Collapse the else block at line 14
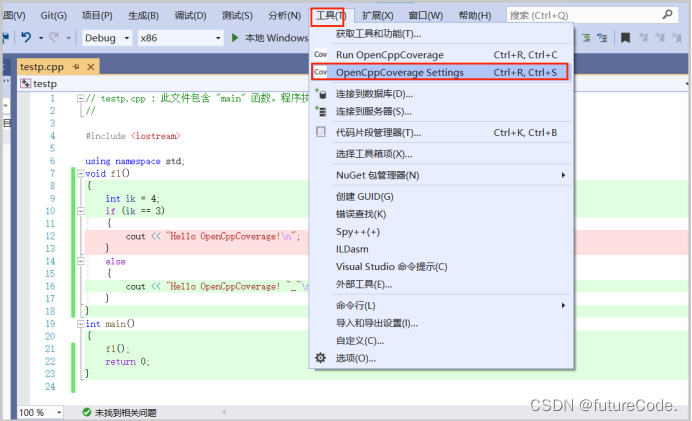Image resolution: width=692 pixels, height=421 pixels. coord(81,261)
